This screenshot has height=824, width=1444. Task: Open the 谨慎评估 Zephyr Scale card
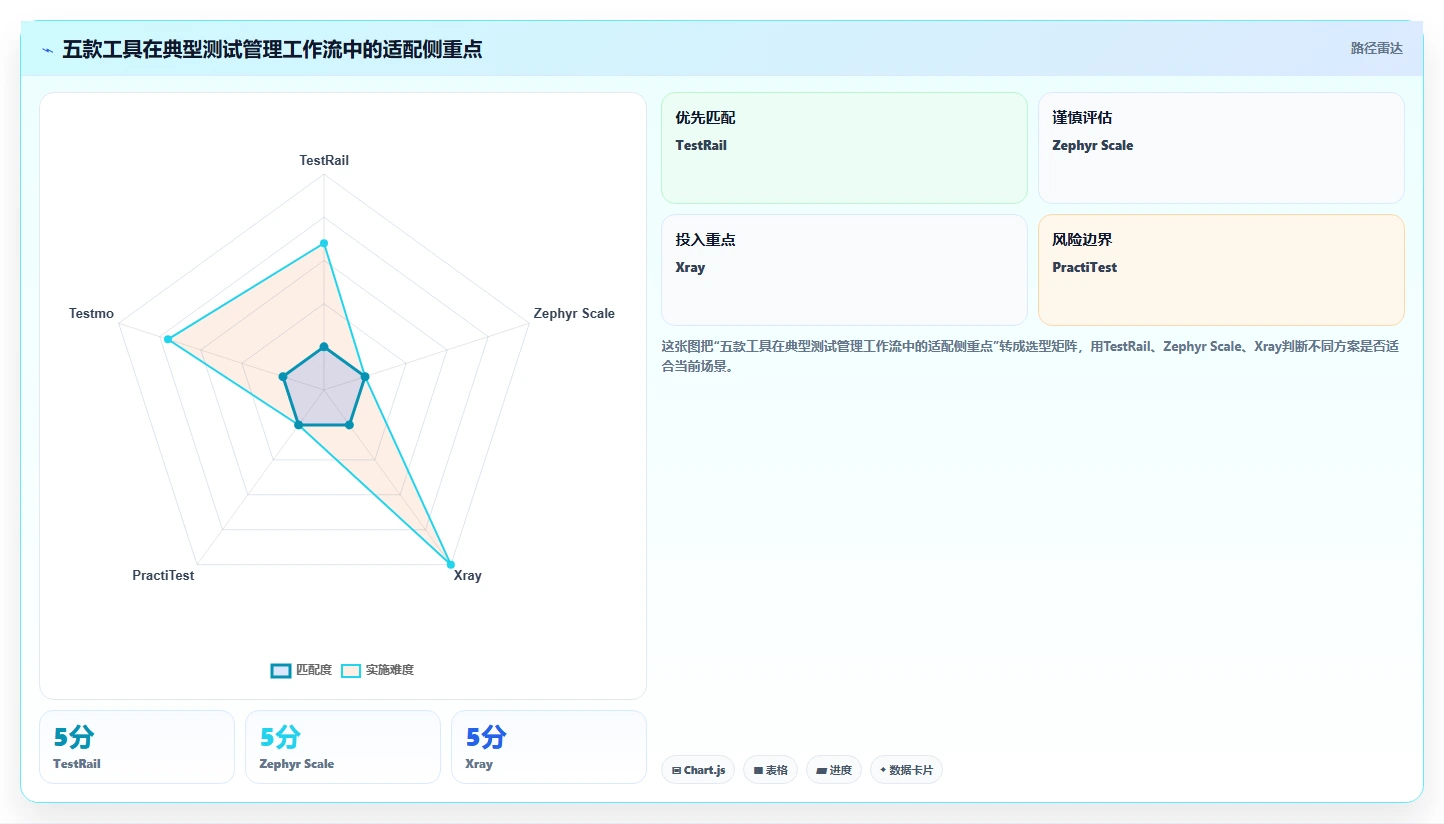(1221, 148)
